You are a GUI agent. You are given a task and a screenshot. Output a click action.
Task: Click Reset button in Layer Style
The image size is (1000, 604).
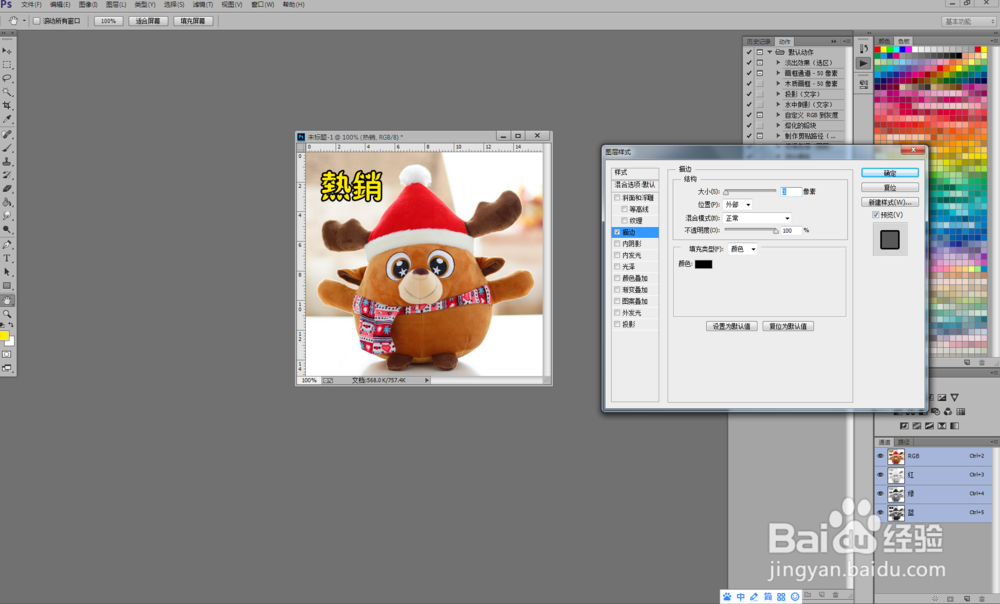point(890,188)
